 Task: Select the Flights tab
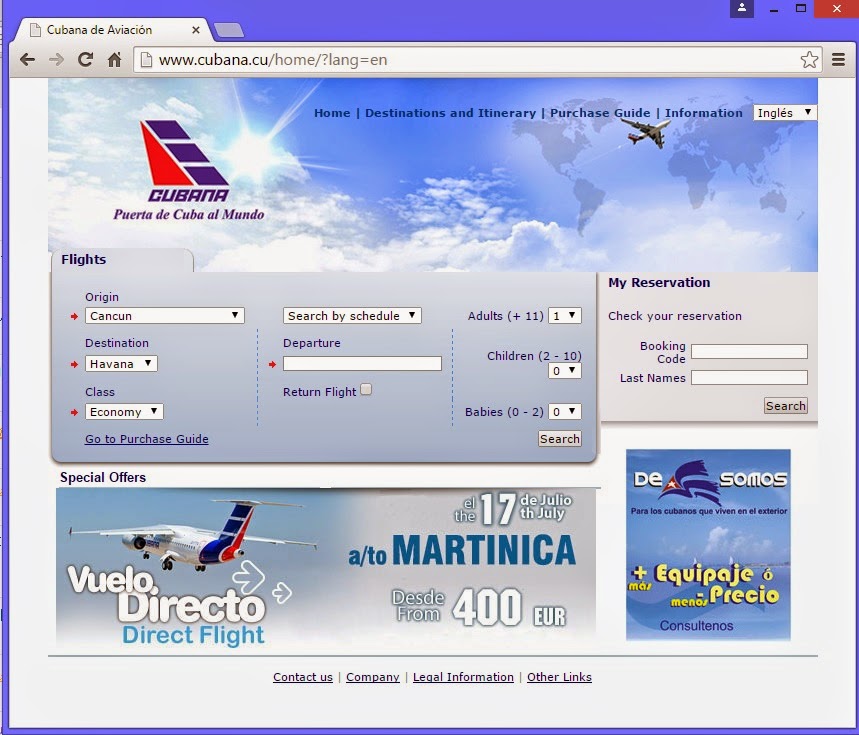point(122,260)
